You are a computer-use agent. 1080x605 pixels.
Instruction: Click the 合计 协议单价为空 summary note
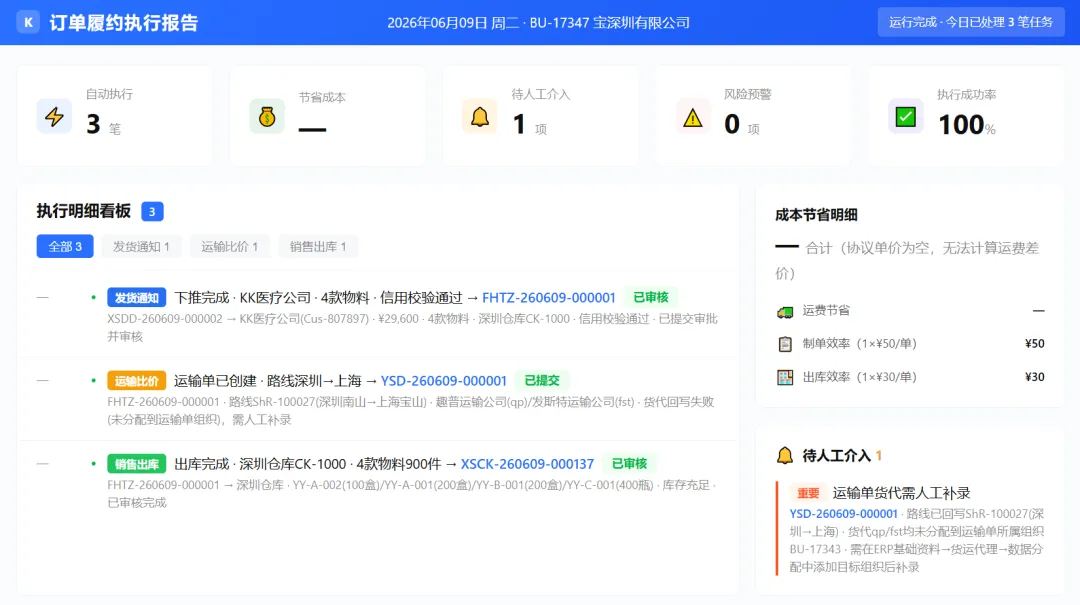click(907, 260)
